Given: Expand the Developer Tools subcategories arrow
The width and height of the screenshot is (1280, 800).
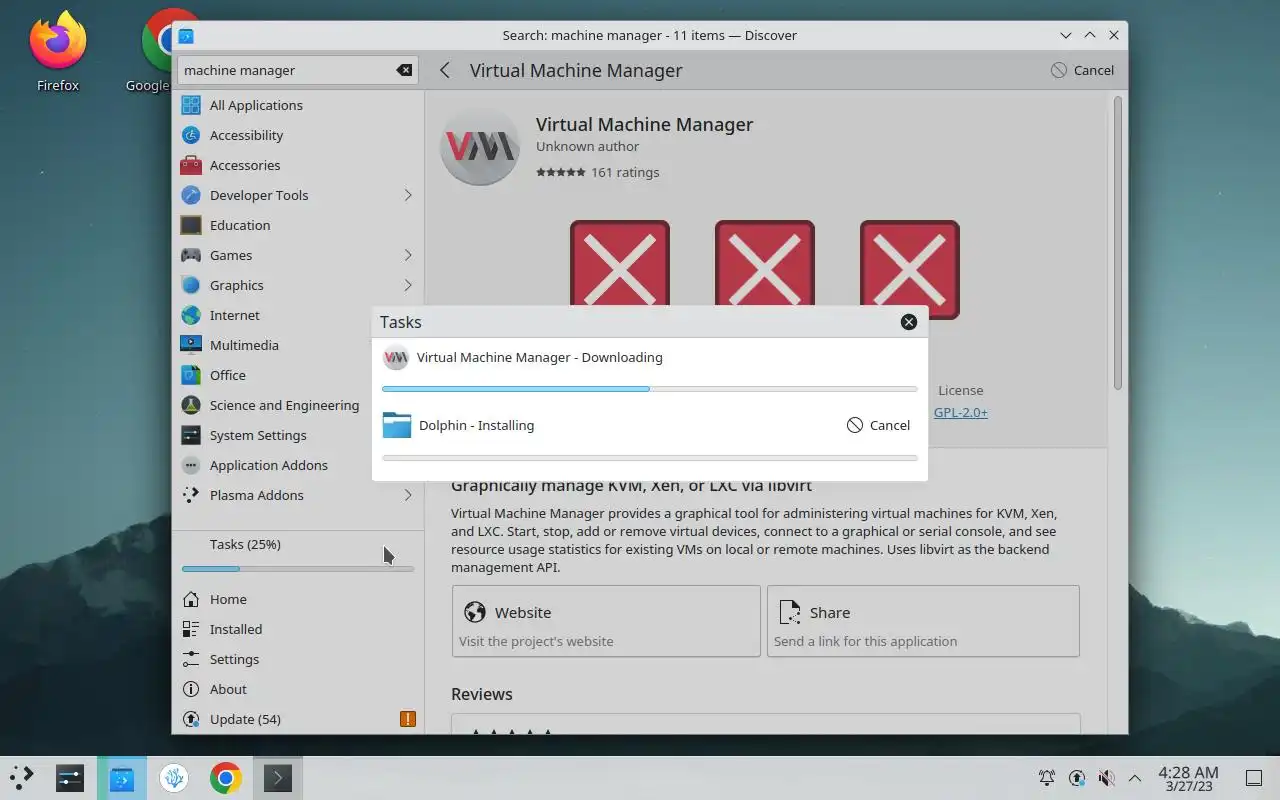Looking at the screenshot, I should click(408, 195).
